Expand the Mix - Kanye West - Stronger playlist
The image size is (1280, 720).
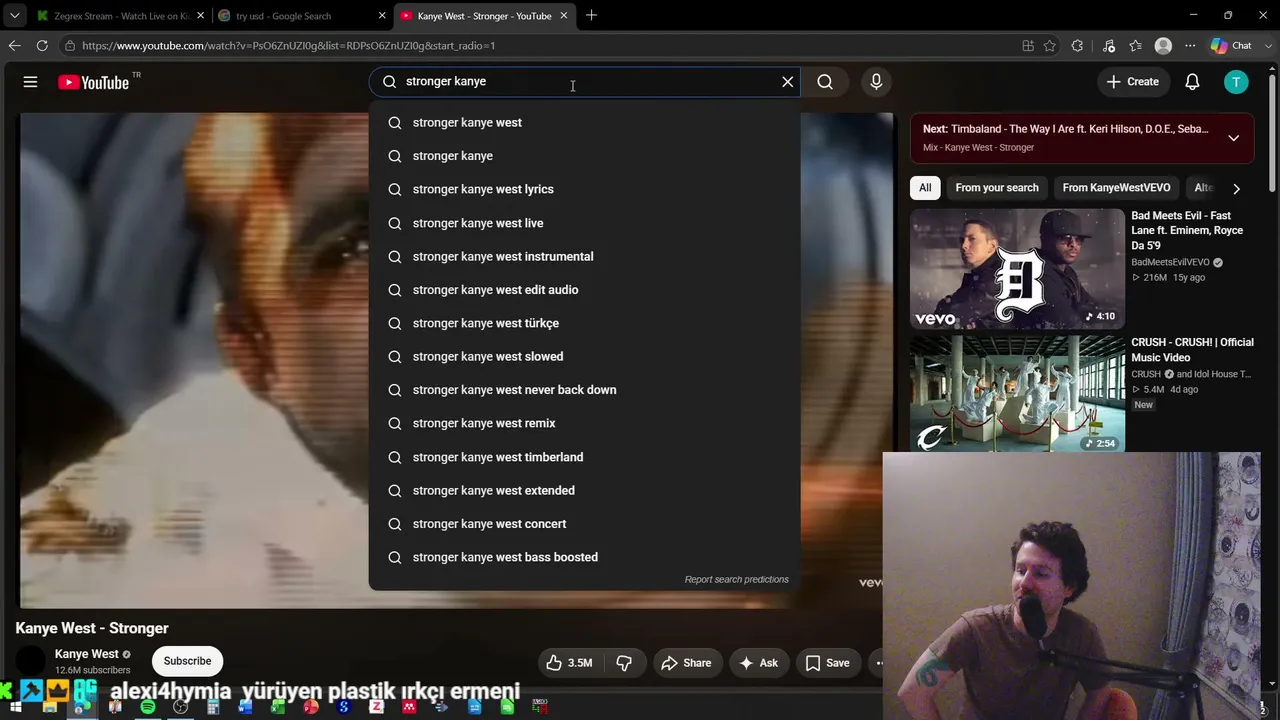click(x=1233, y=138)
